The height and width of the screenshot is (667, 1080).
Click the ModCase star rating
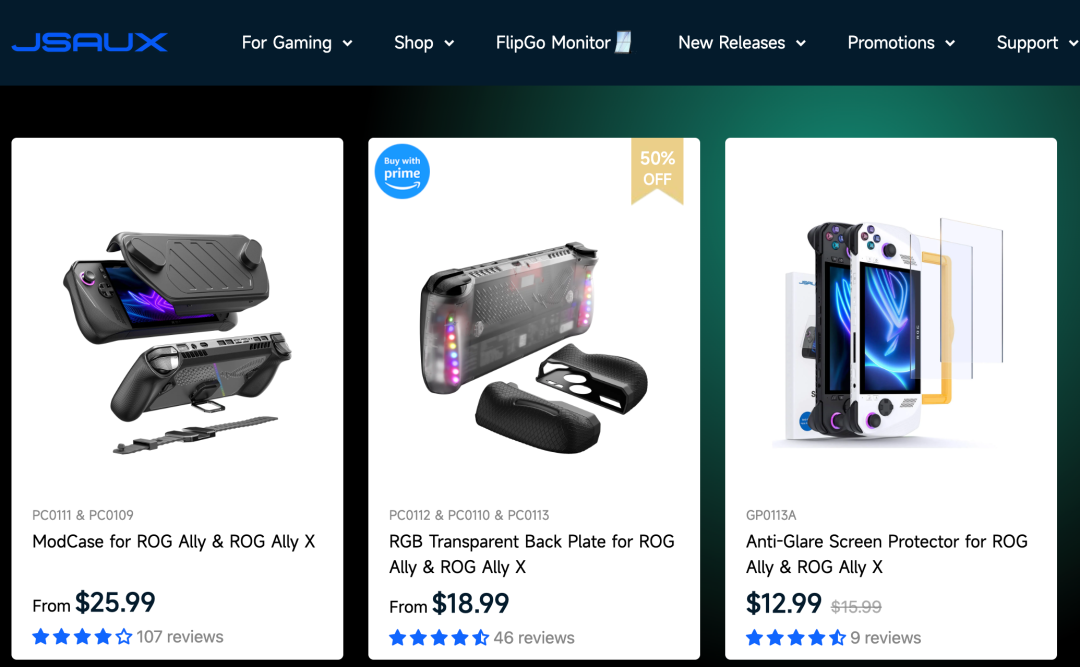(82, 637)
